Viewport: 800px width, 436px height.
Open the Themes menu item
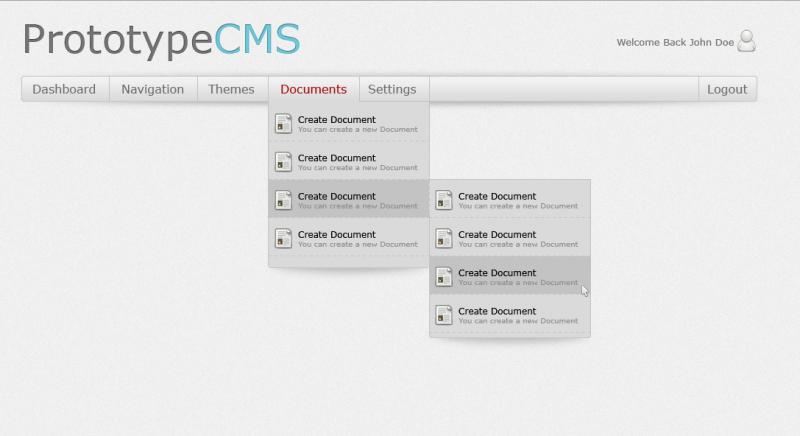pos(231,89)
